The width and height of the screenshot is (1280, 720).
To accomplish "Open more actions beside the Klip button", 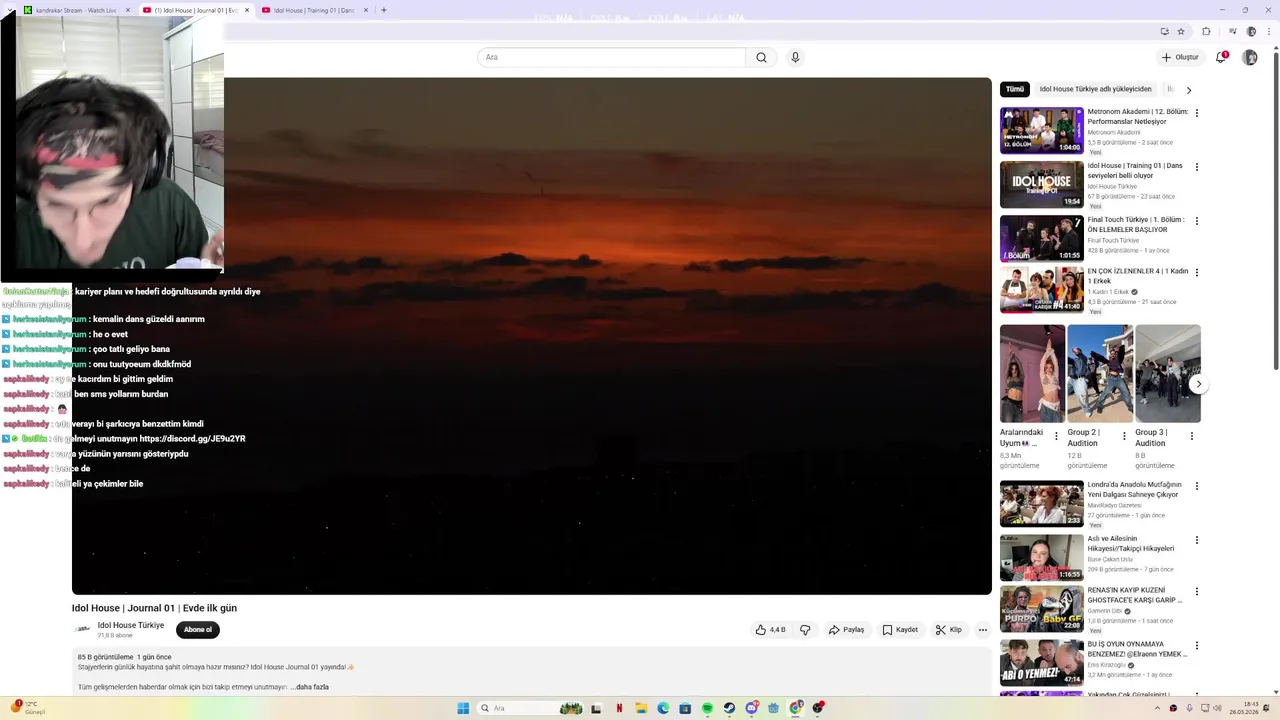I will click(x=983, y=630).
